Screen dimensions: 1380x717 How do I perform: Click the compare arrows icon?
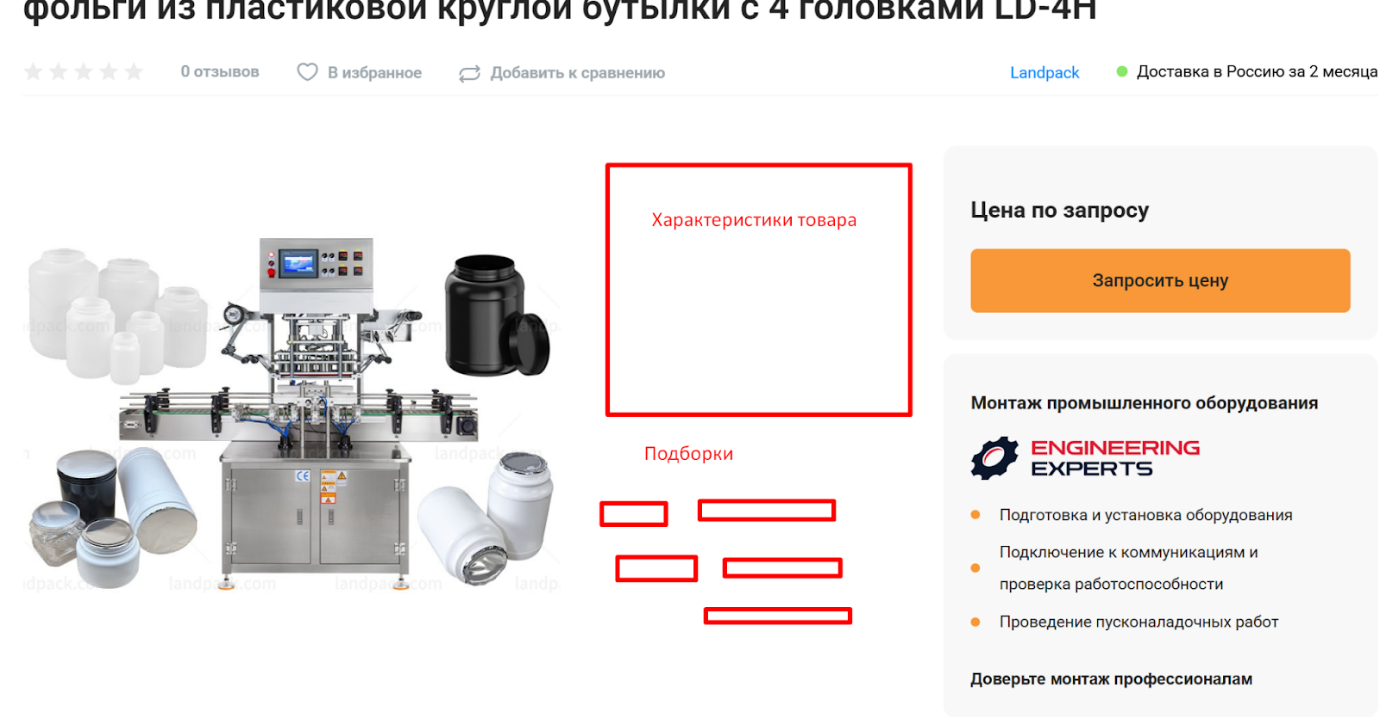[x=469, y=73]
